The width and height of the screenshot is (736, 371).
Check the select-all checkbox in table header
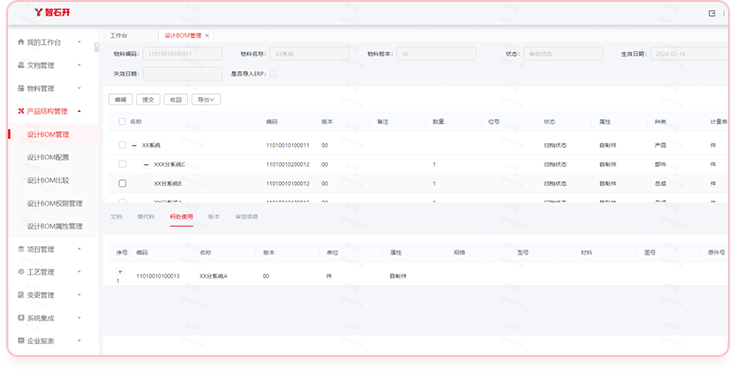[122, 121]
